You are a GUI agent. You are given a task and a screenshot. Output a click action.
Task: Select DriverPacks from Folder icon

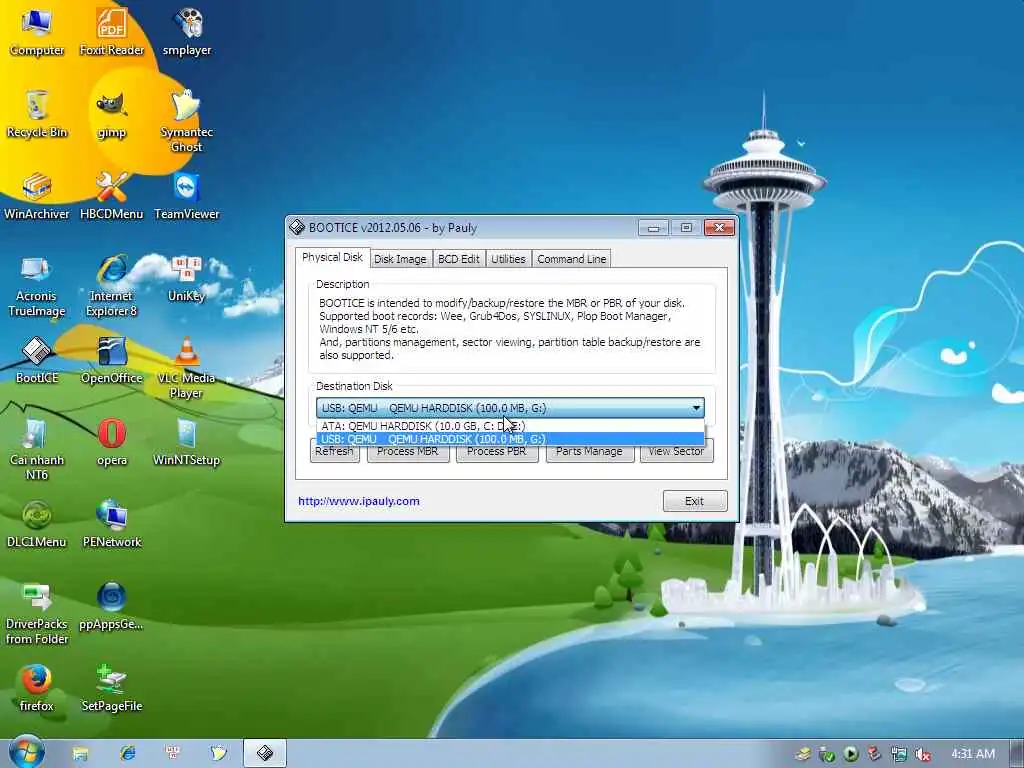point(37,613)
